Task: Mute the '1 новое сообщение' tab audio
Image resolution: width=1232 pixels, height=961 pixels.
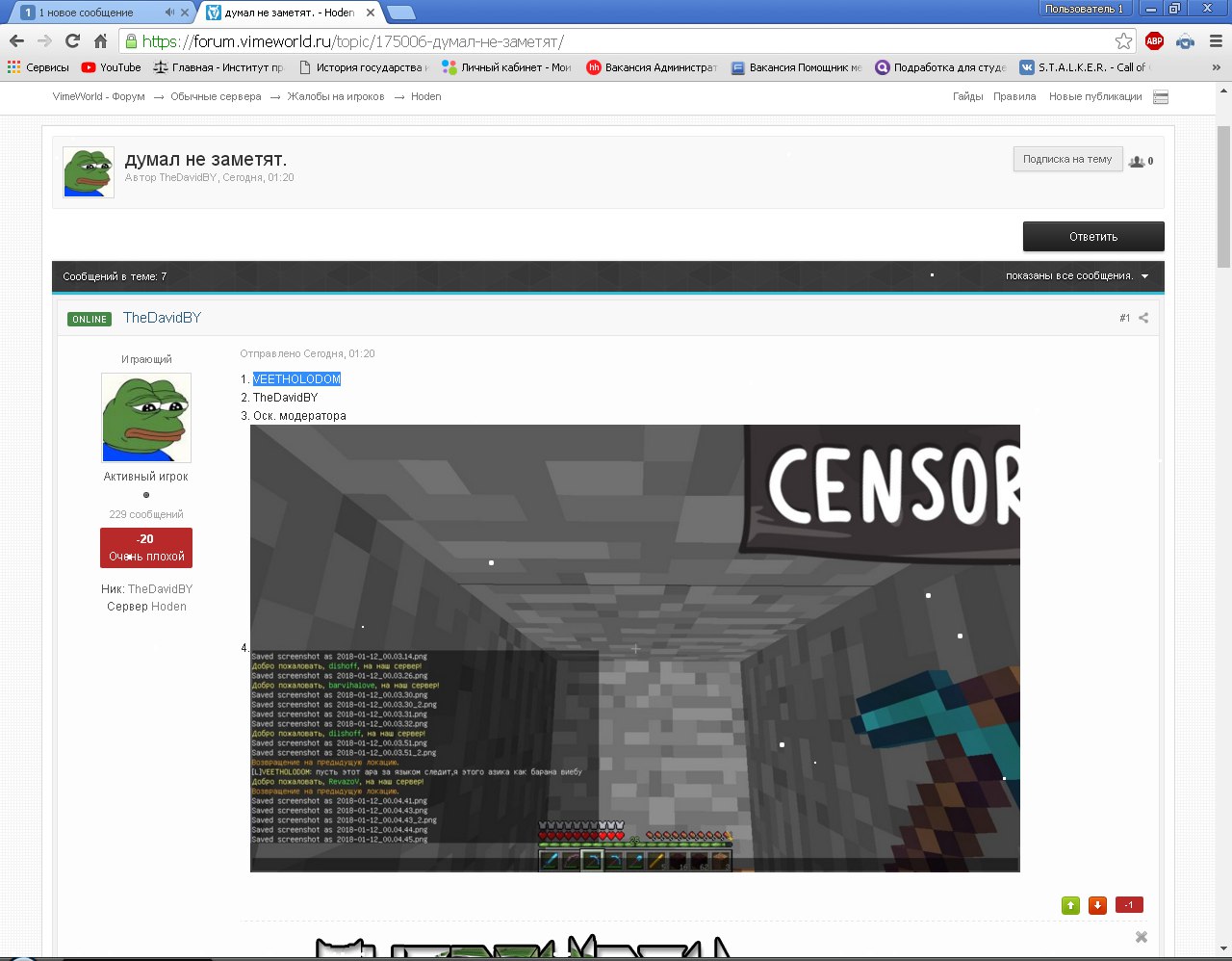Action: click(169, 13)
